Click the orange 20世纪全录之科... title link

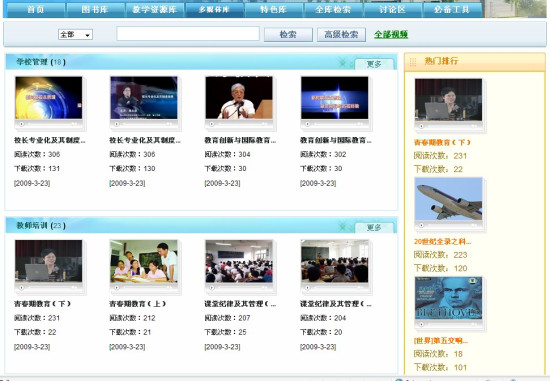coord(442,241)
